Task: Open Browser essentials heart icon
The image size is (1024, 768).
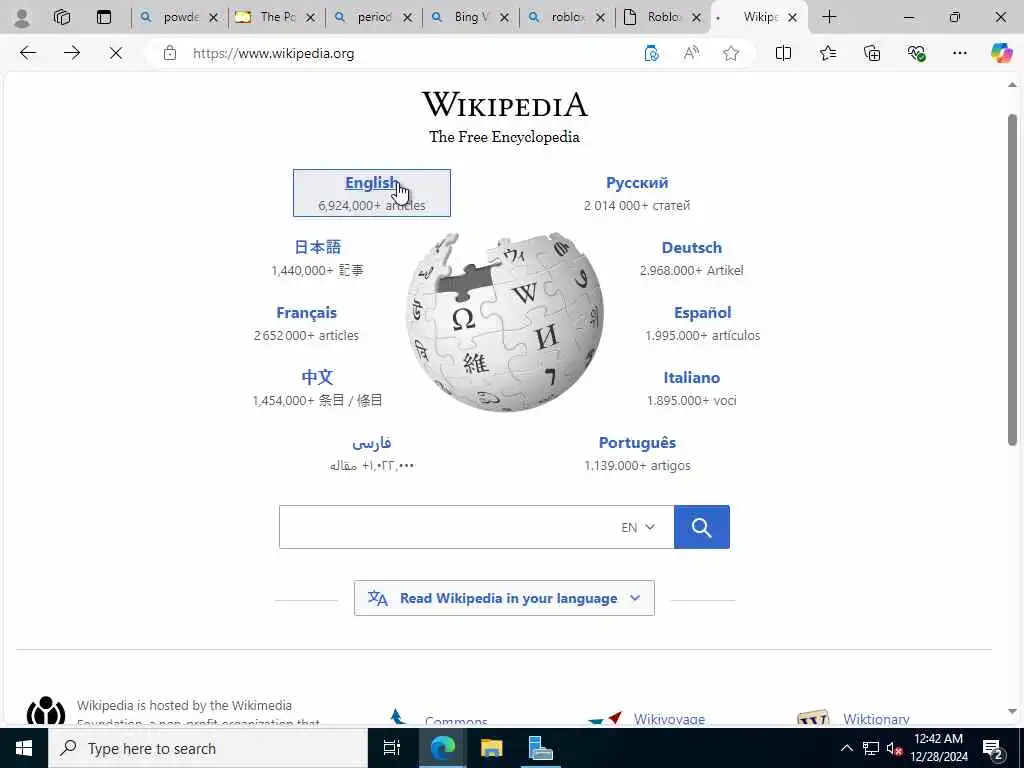Action: pos(916,53)
